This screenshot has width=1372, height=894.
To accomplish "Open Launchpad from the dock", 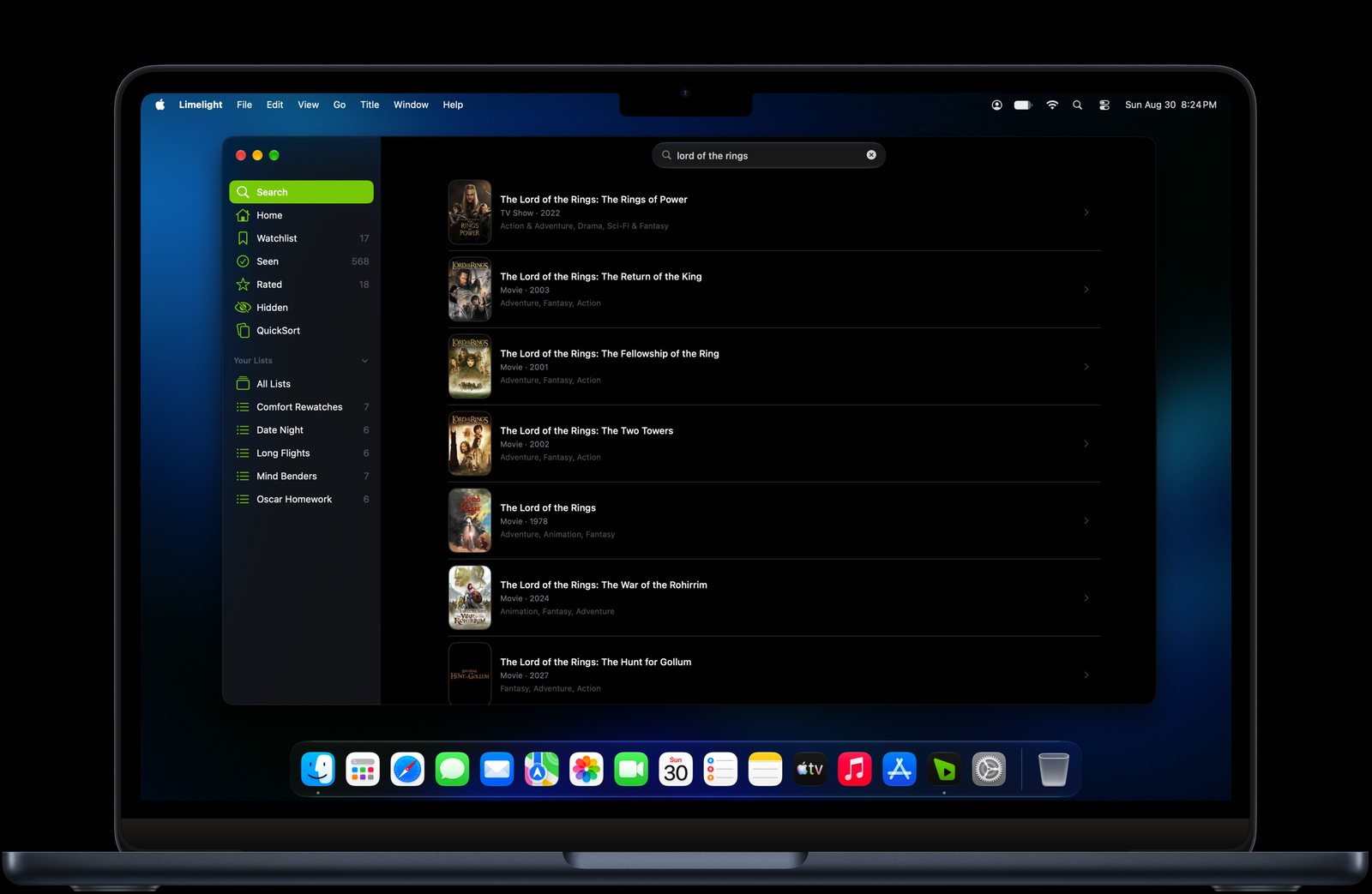I will tap(363, 769).
